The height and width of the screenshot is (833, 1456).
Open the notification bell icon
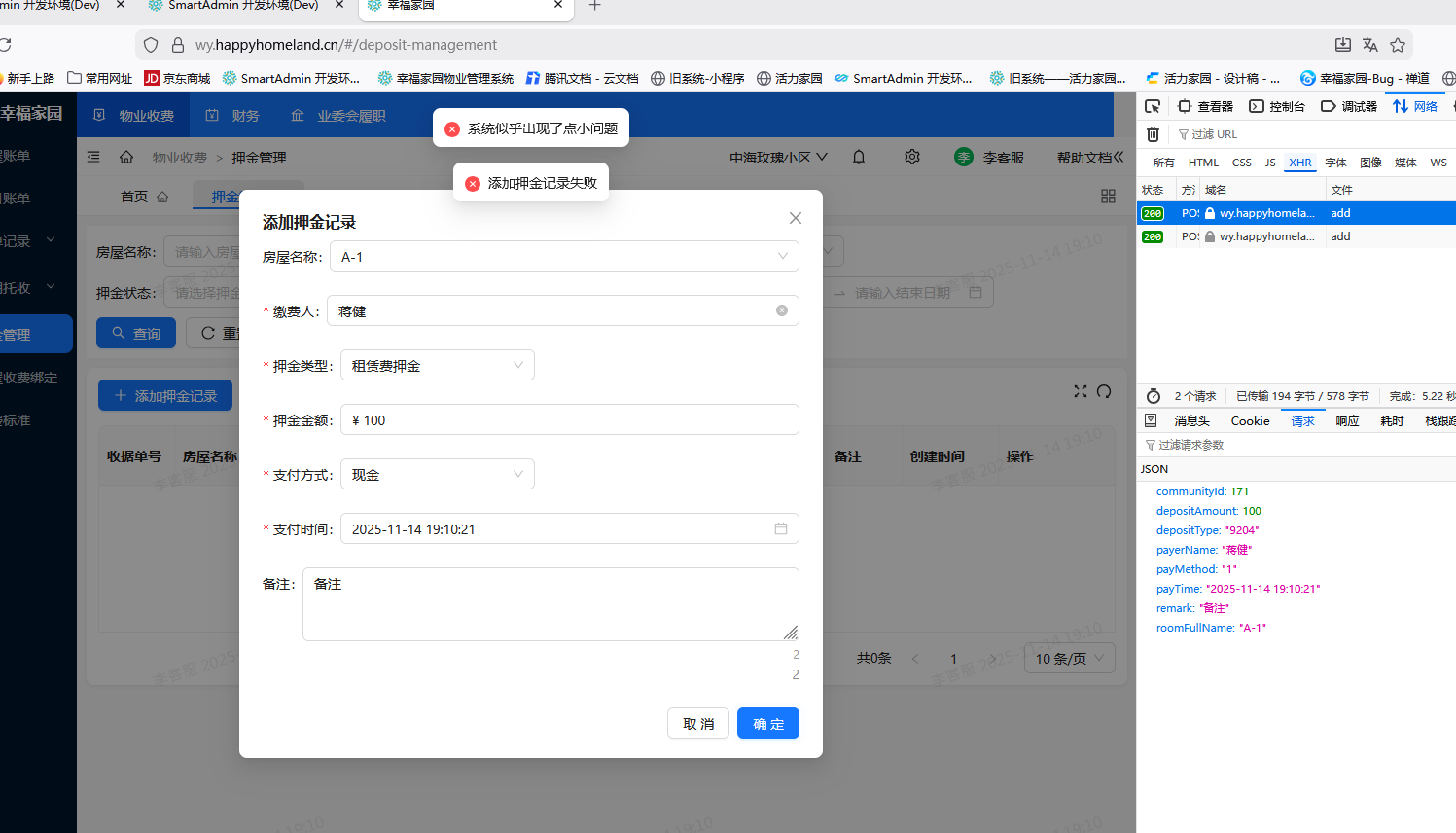click(x=858, y=157)
